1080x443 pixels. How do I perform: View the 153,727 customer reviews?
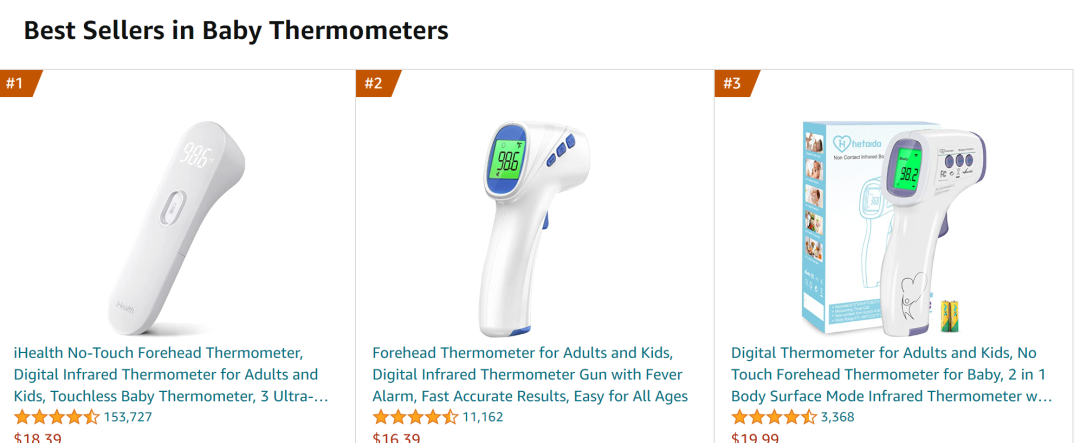click(x=128, y=417)
